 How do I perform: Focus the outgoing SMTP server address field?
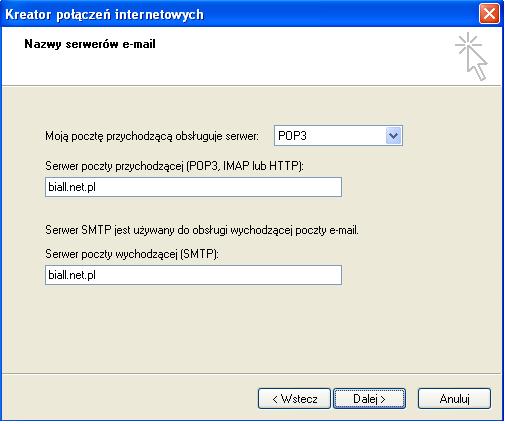click(193, 275)
